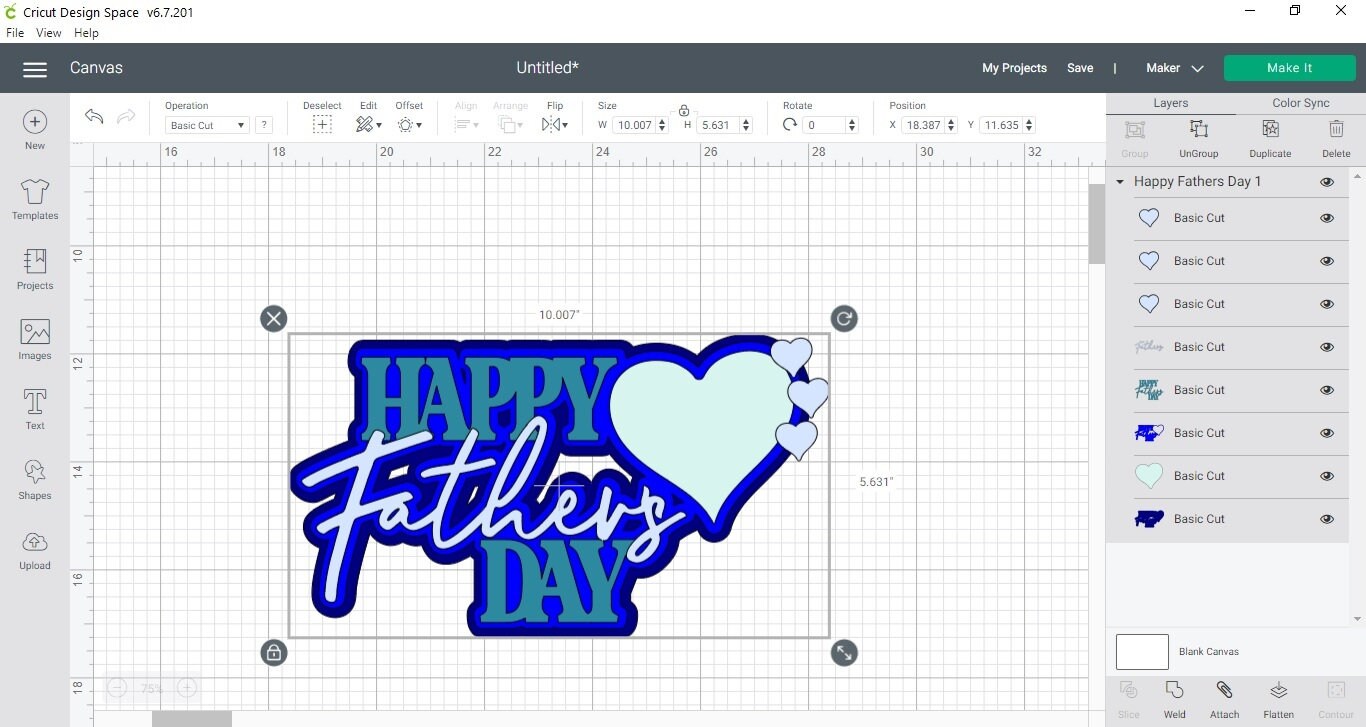Hide the Fathers script text layer

pyautogui.click(x=1327, y=347)
